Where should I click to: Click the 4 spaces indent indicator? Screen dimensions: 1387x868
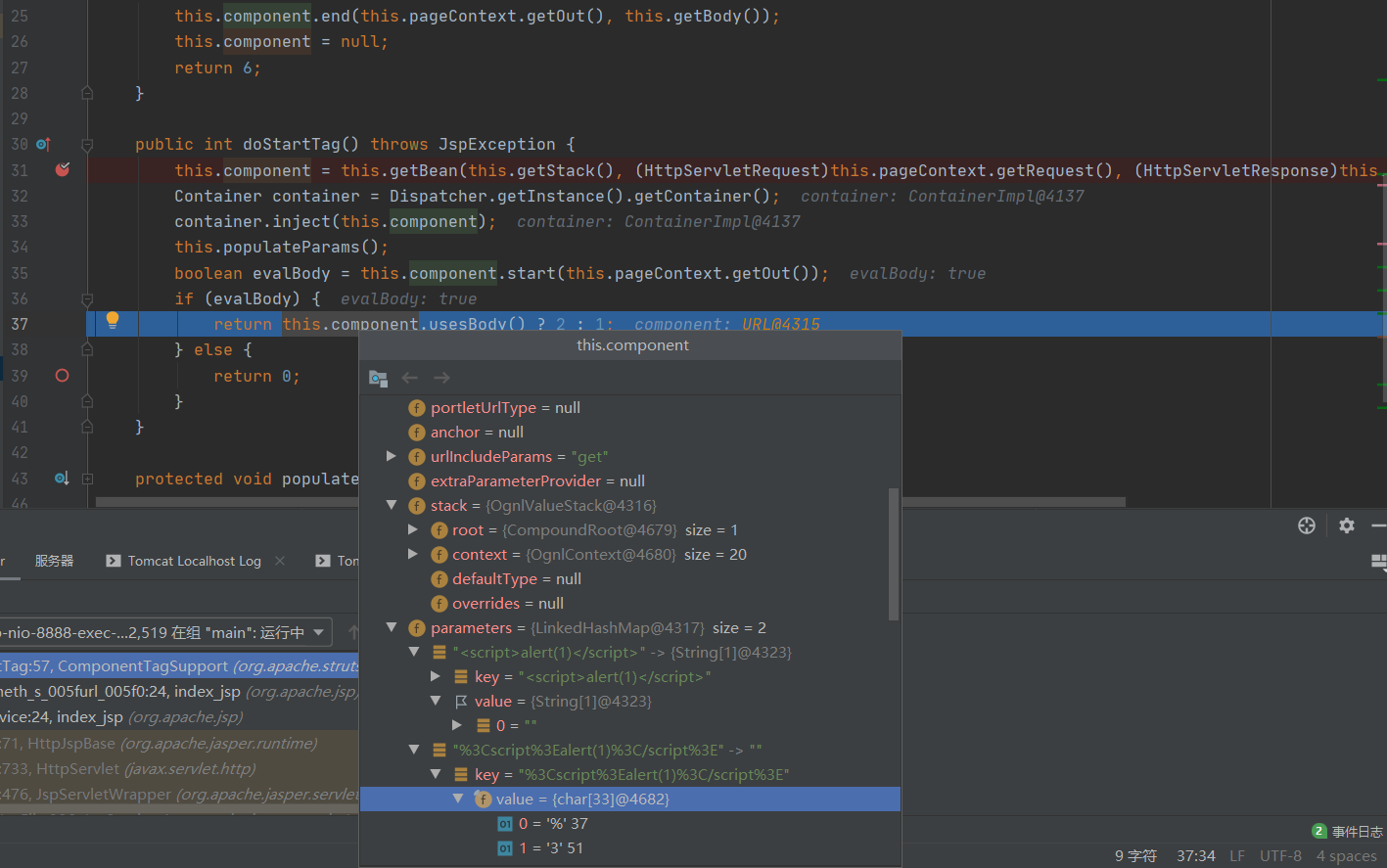(x=1347, y=855)
